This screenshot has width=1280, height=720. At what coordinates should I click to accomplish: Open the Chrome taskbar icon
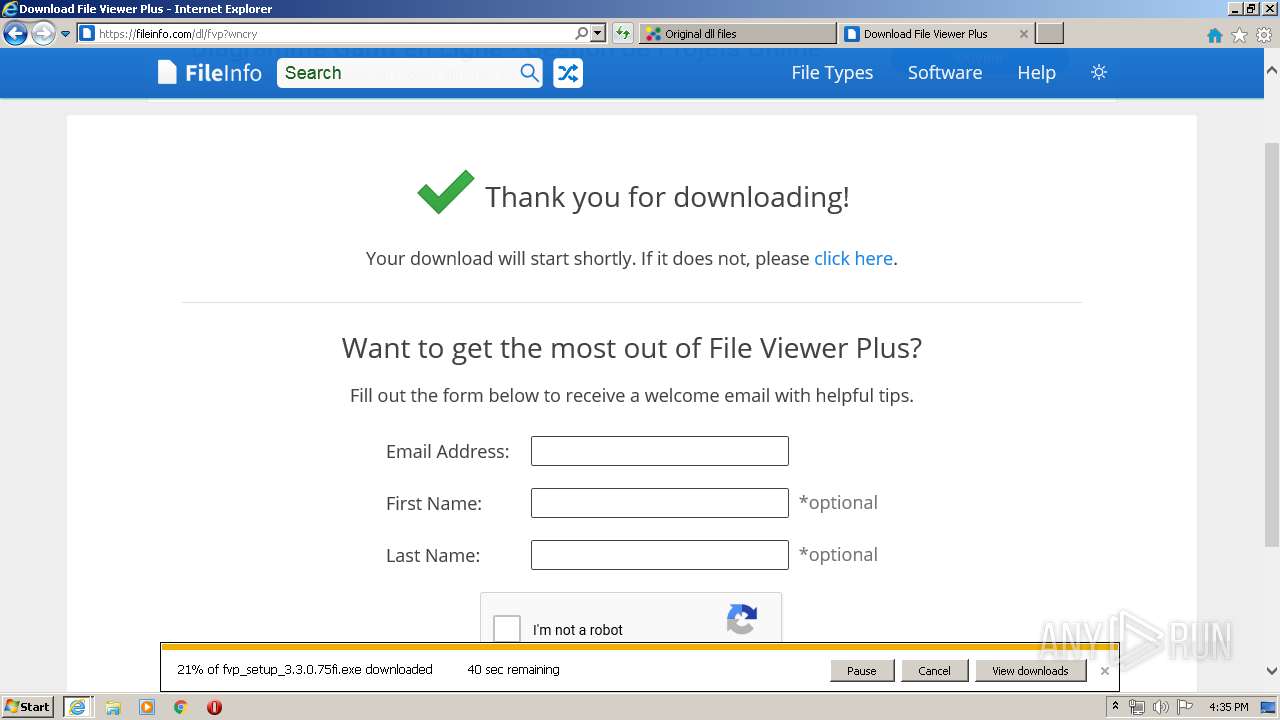tap(181, 707)
